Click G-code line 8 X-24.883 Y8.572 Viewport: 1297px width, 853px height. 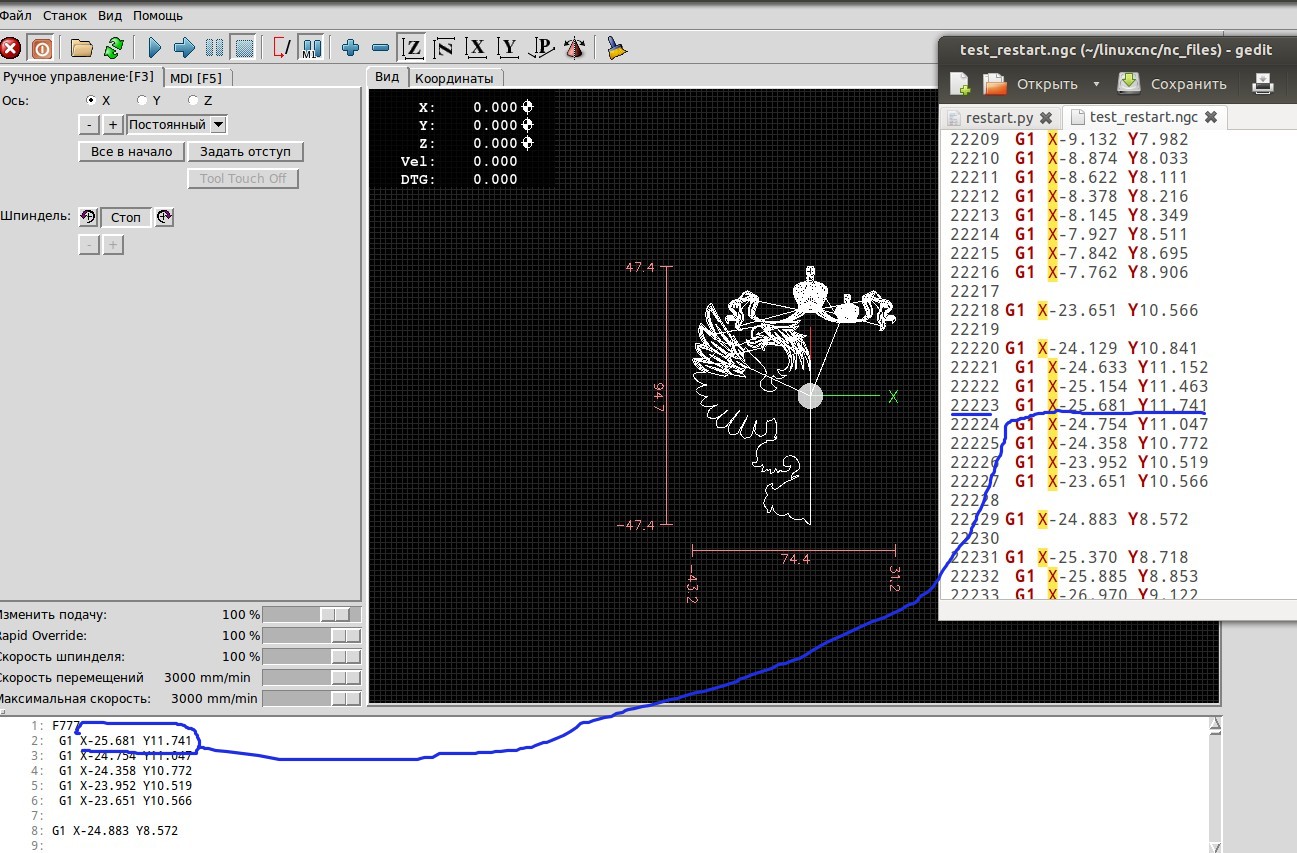(x=115, y=831)
